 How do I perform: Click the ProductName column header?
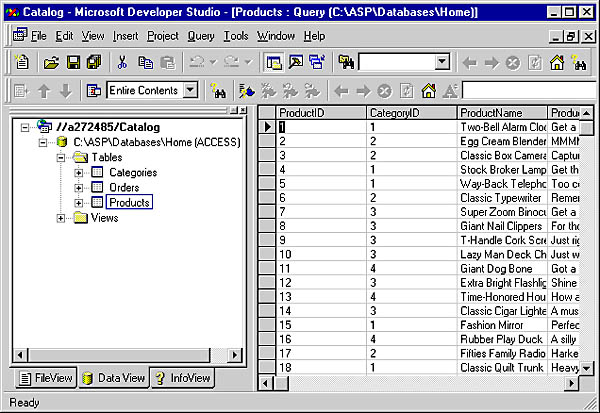pyautogui.click(x=492, y=112)
